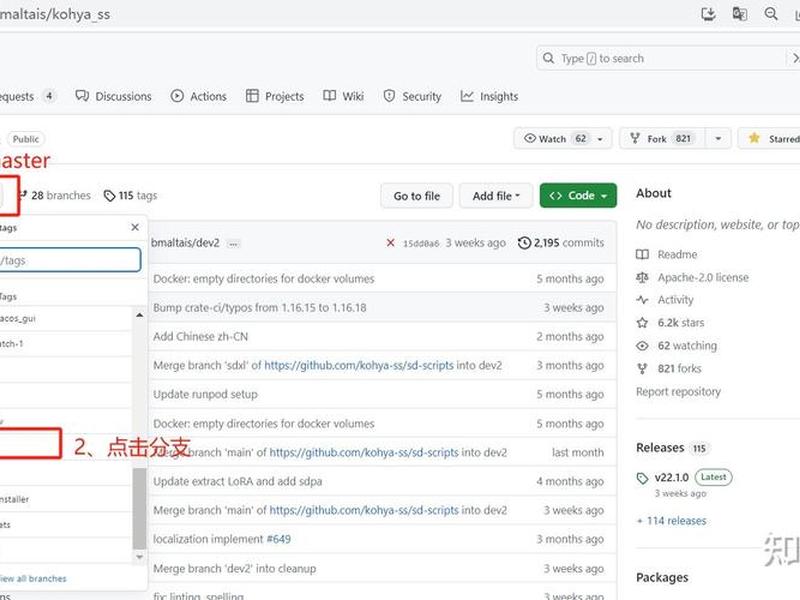
Task: Click the failed status X icon
Action: pos(390,243)
